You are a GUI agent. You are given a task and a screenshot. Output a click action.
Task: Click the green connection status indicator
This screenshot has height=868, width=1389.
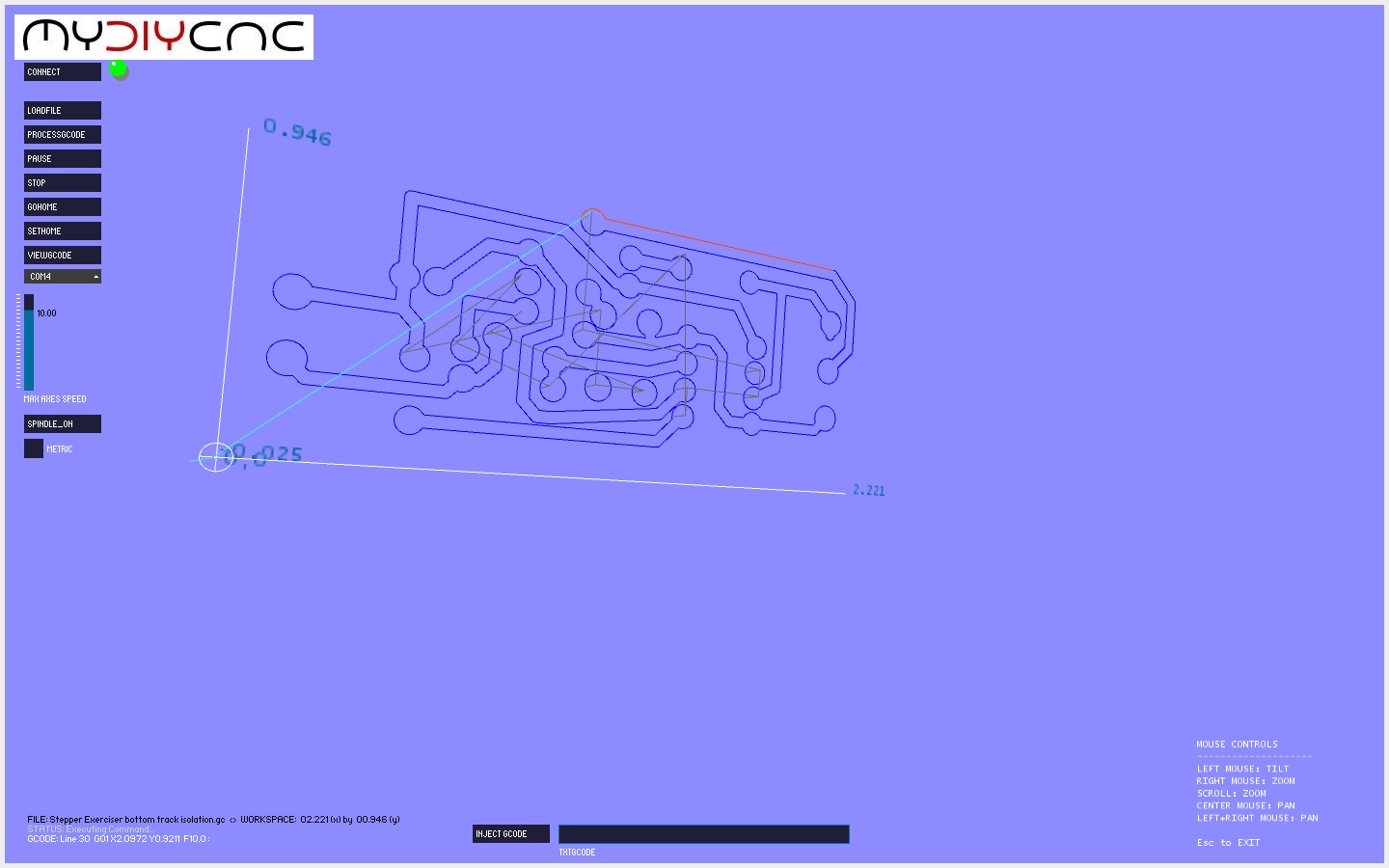coord(118,69)
